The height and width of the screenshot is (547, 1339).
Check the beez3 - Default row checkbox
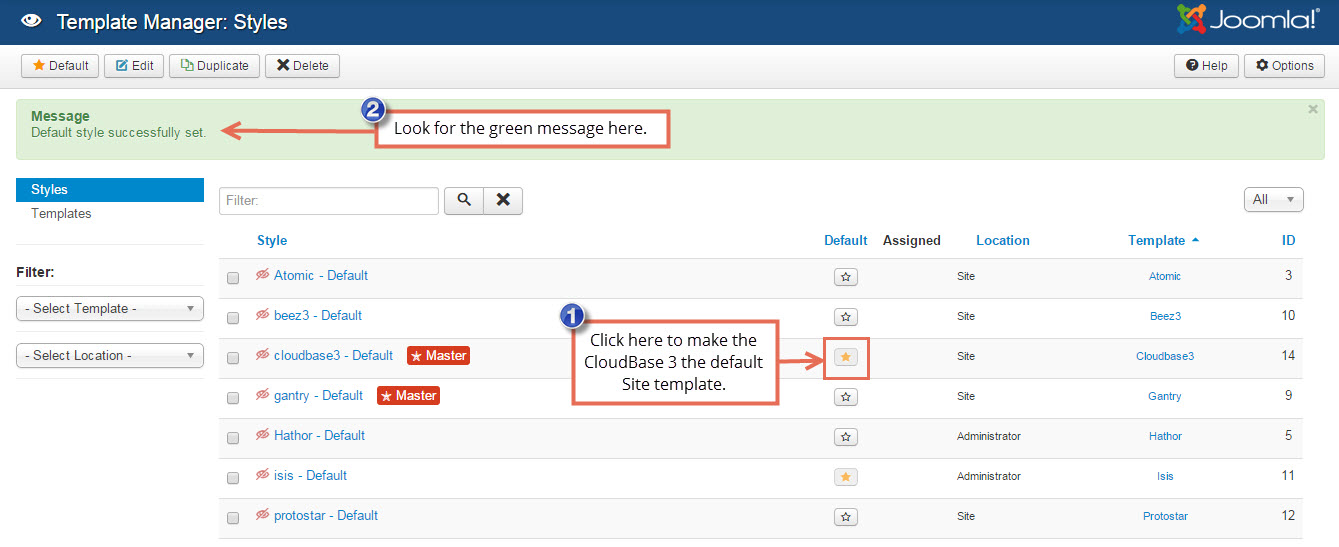click(233, 318)
